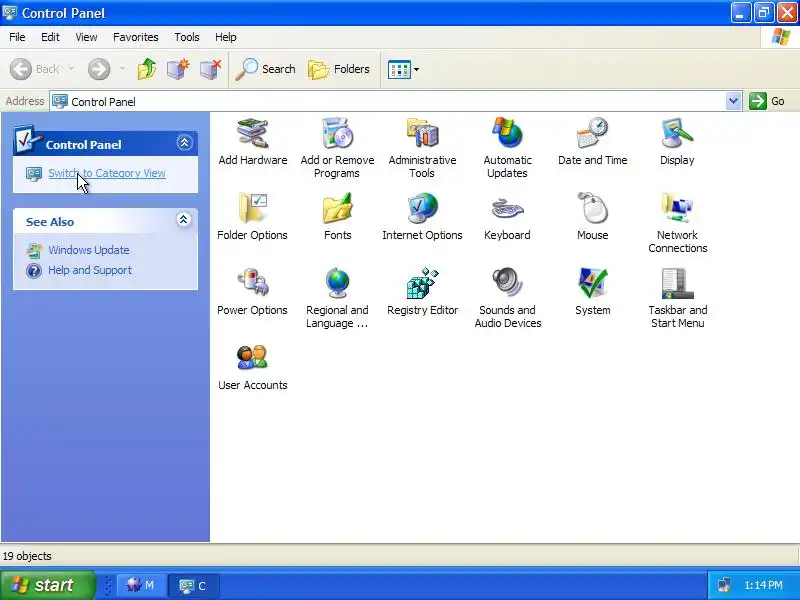This screenshot has width=800, height=600.
Task: Open the Views dropdown button
Action: point(403,69)
